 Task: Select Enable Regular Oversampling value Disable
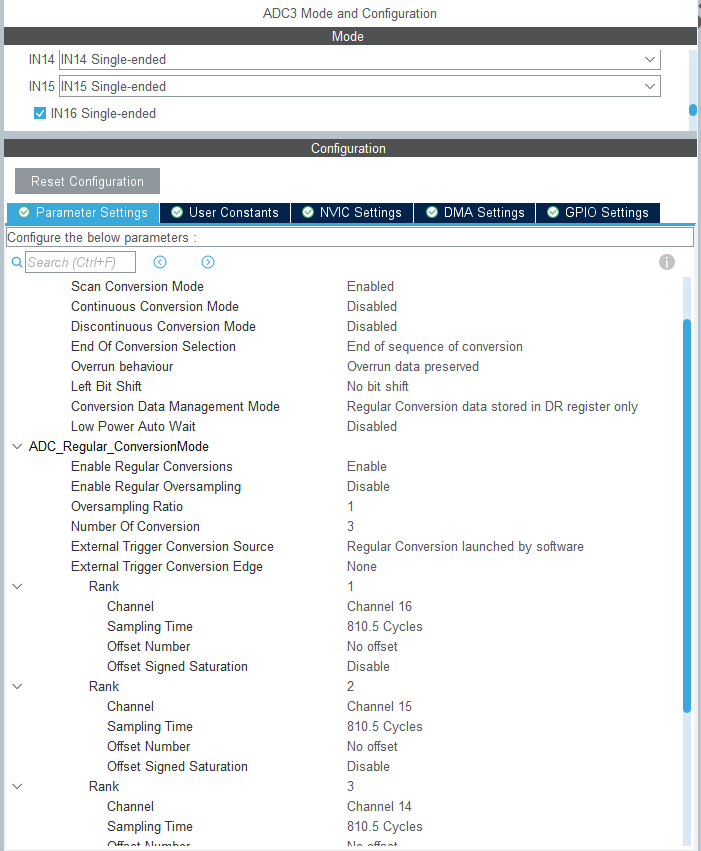point(368,486)
